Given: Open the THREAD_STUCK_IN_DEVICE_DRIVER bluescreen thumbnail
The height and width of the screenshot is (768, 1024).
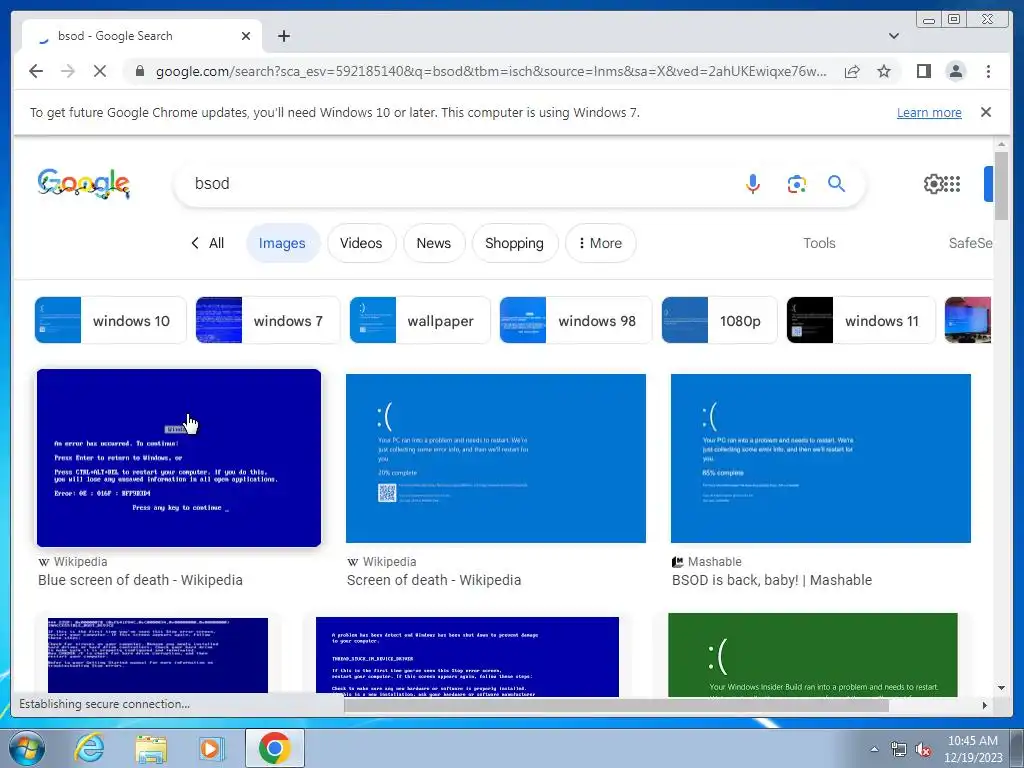Looking at the screenshot, I should [467, 656].
